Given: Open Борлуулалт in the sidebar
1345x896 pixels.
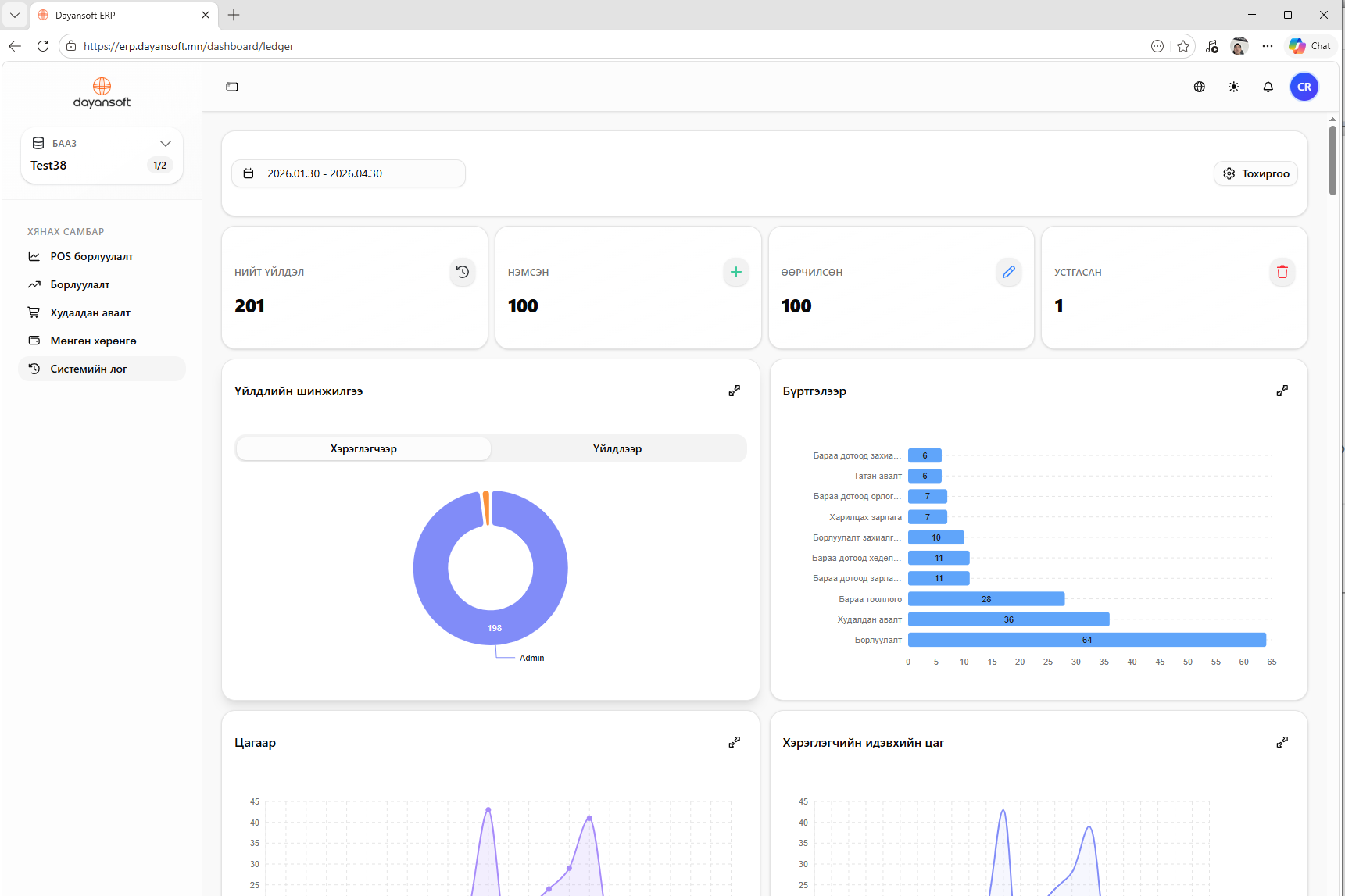Looking at the screenshot, I should (x=102, y=284).
